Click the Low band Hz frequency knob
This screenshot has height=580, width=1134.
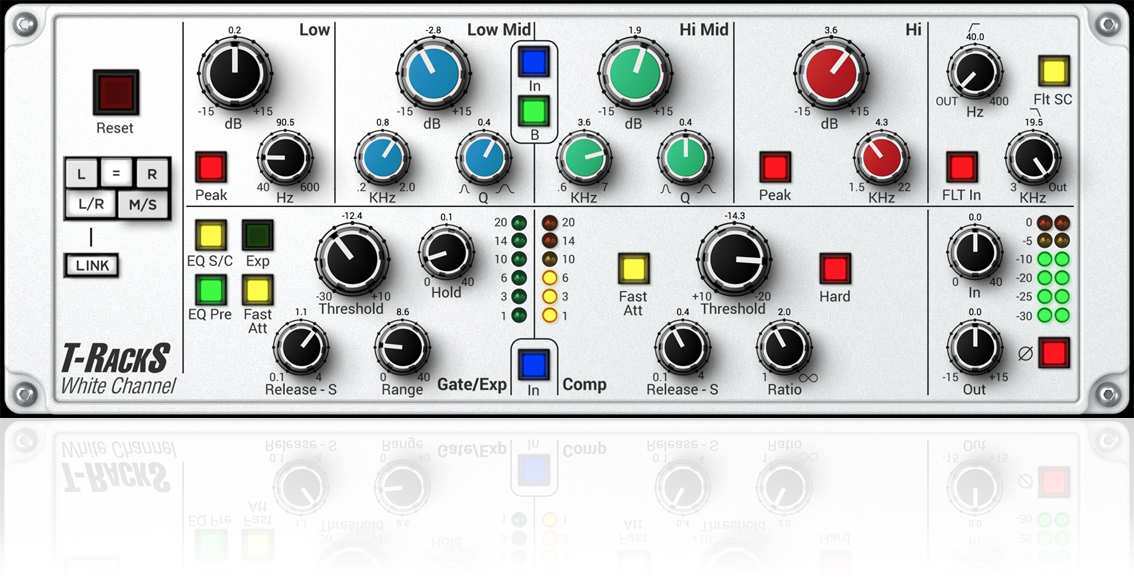(x=285, y=158)
